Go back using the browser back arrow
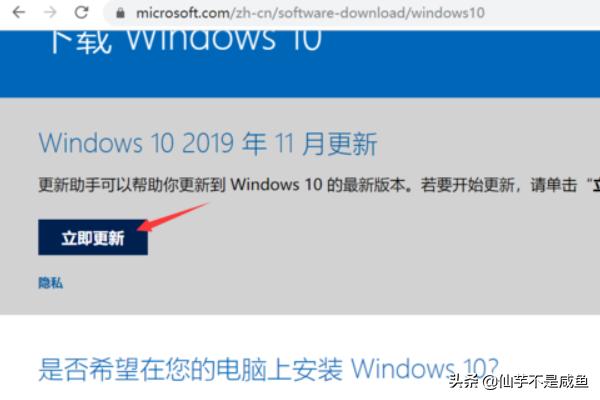 [18, 13]
